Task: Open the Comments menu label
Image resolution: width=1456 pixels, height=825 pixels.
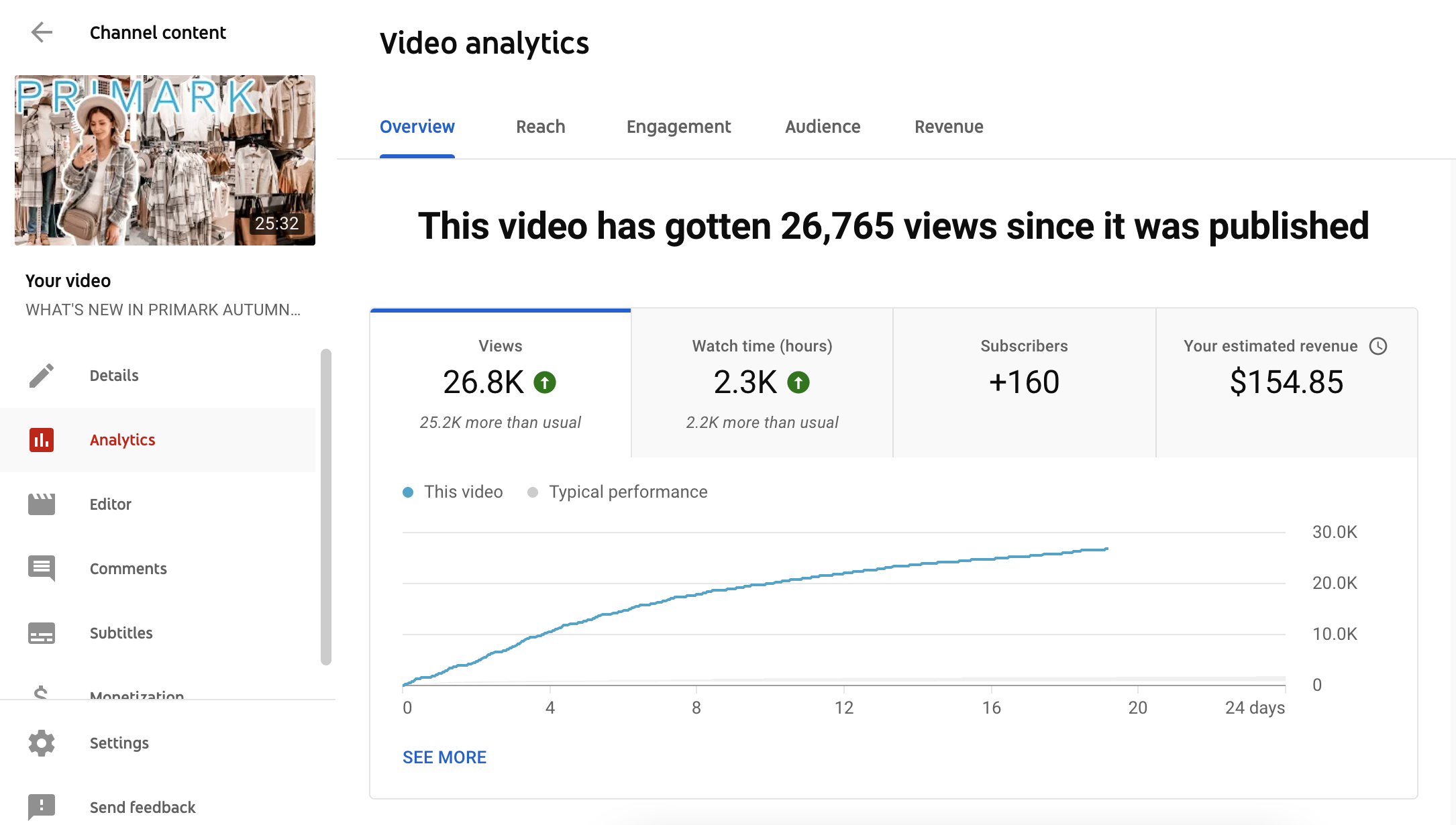Action: point(128,569)
